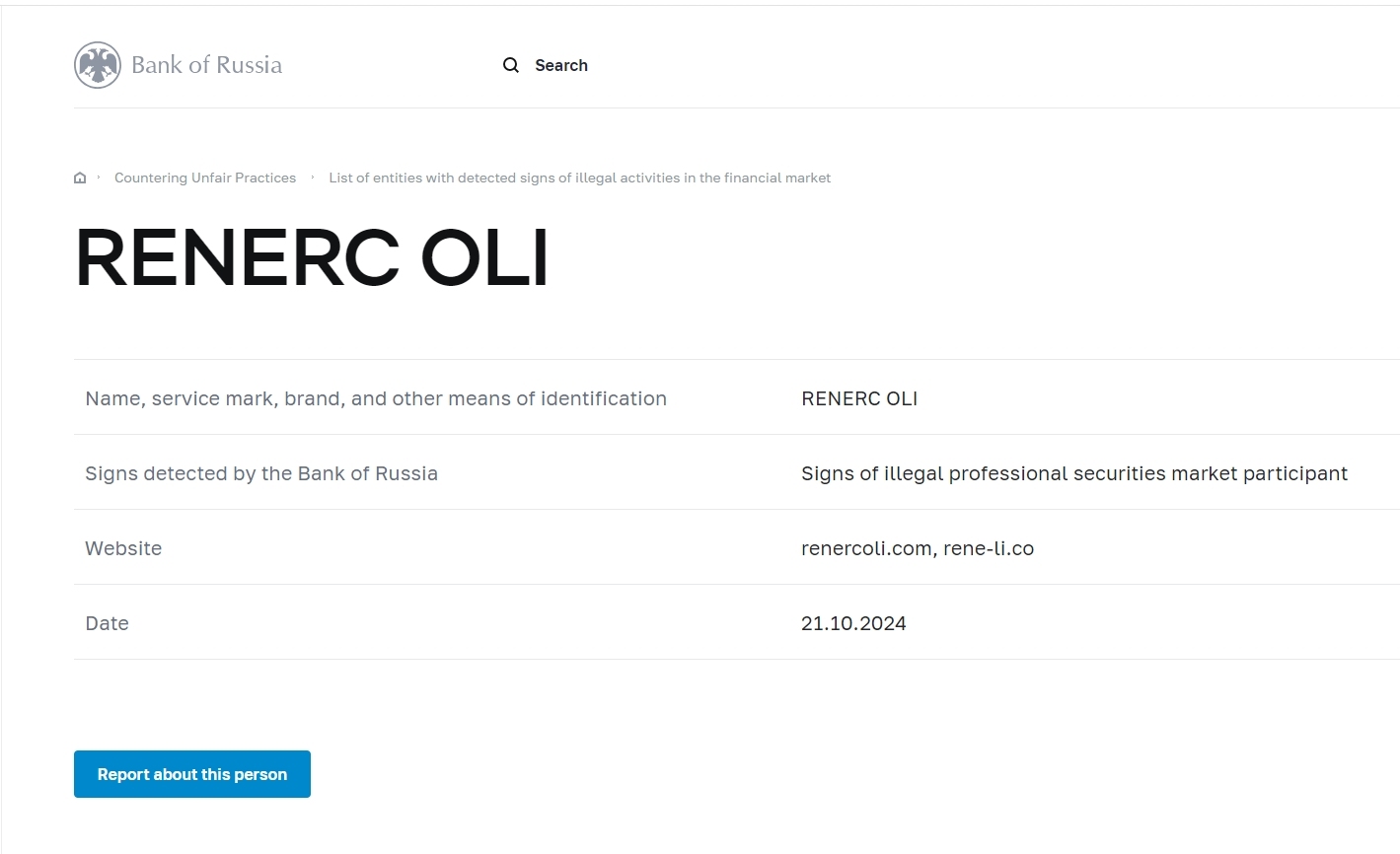Screen dimensions: 1400x854
Task: Open the List of entities breadcrumb link
Action: tap(579, 178)
